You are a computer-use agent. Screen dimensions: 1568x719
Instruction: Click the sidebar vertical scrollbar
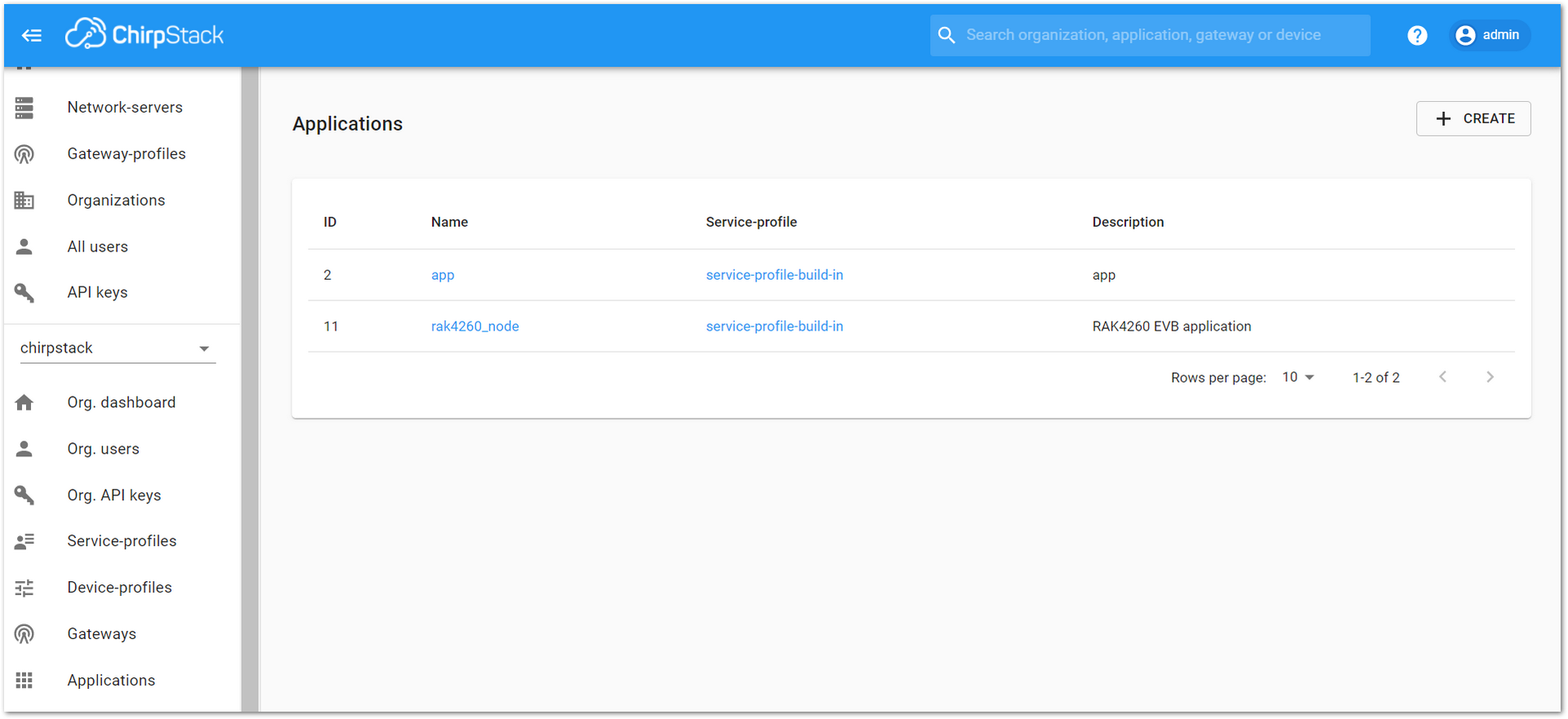pyautogui.click(x=250, y=389)
